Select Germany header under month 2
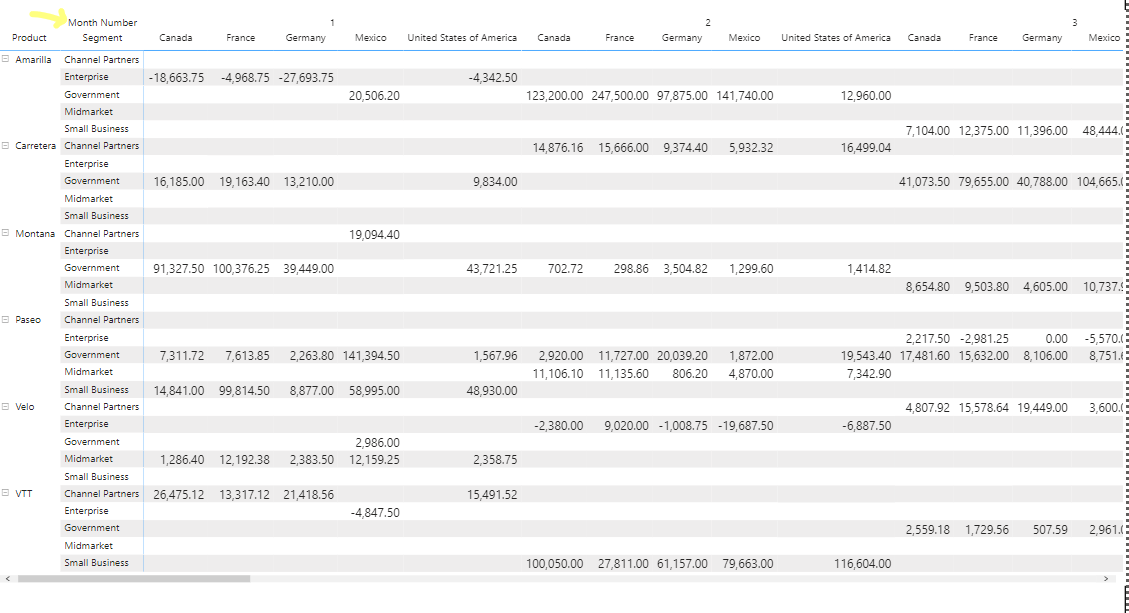 coord(682,37)
